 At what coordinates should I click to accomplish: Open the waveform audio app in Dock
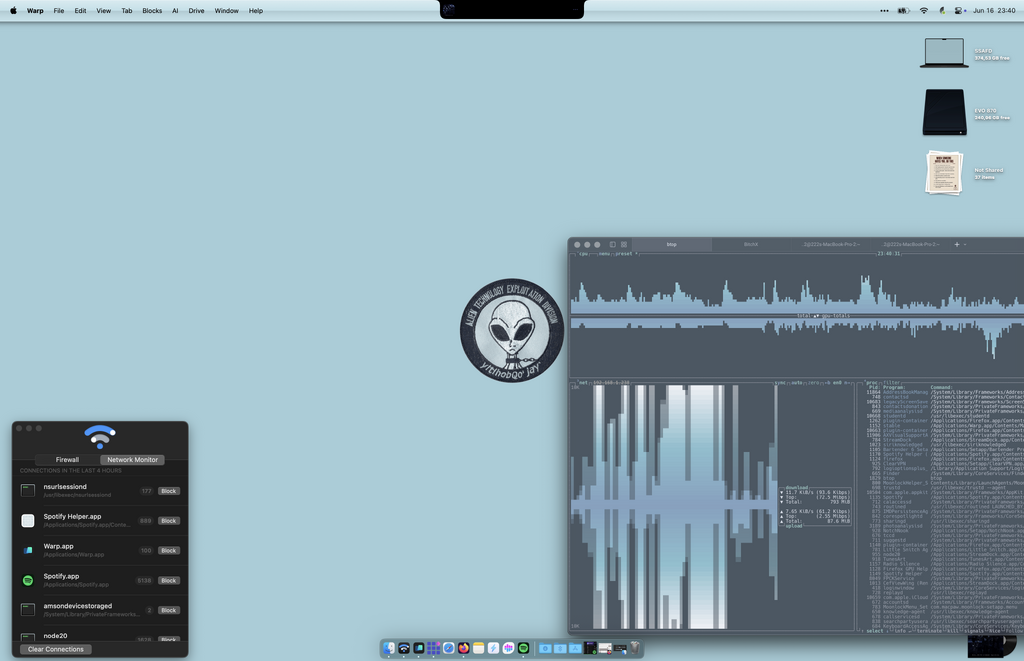pyautogui.click(x=509, y=648)
